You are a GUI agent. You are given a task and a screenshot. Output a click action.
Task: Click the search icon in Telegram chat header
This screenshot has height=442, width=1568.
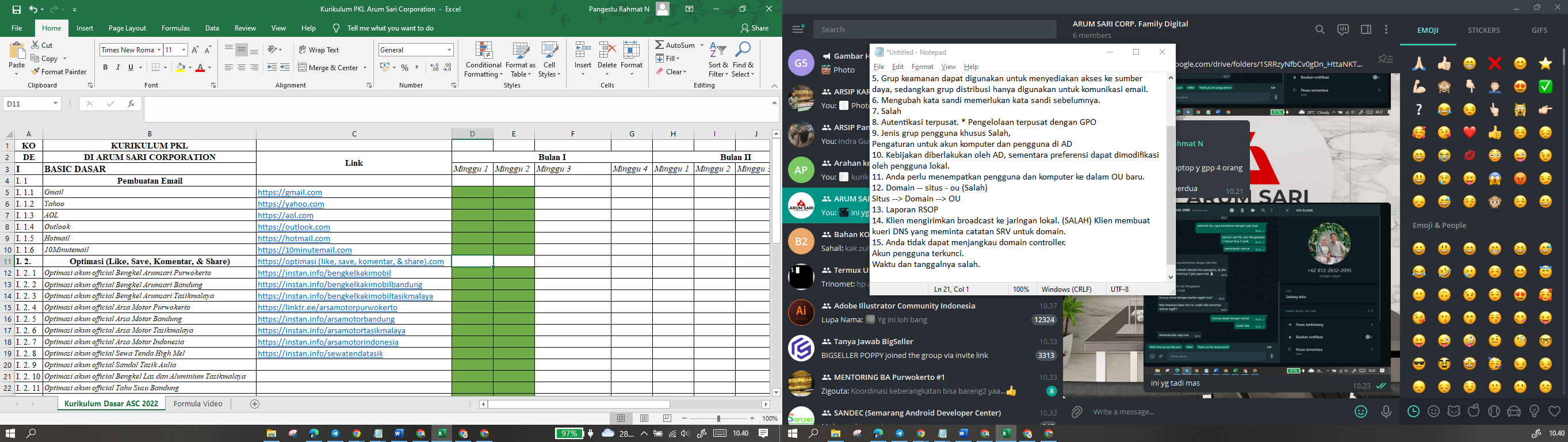(1320, 29)
